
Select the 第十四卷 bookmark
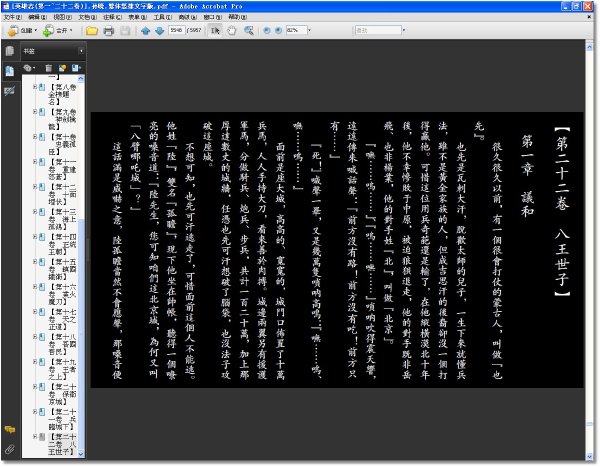[62, 244]
